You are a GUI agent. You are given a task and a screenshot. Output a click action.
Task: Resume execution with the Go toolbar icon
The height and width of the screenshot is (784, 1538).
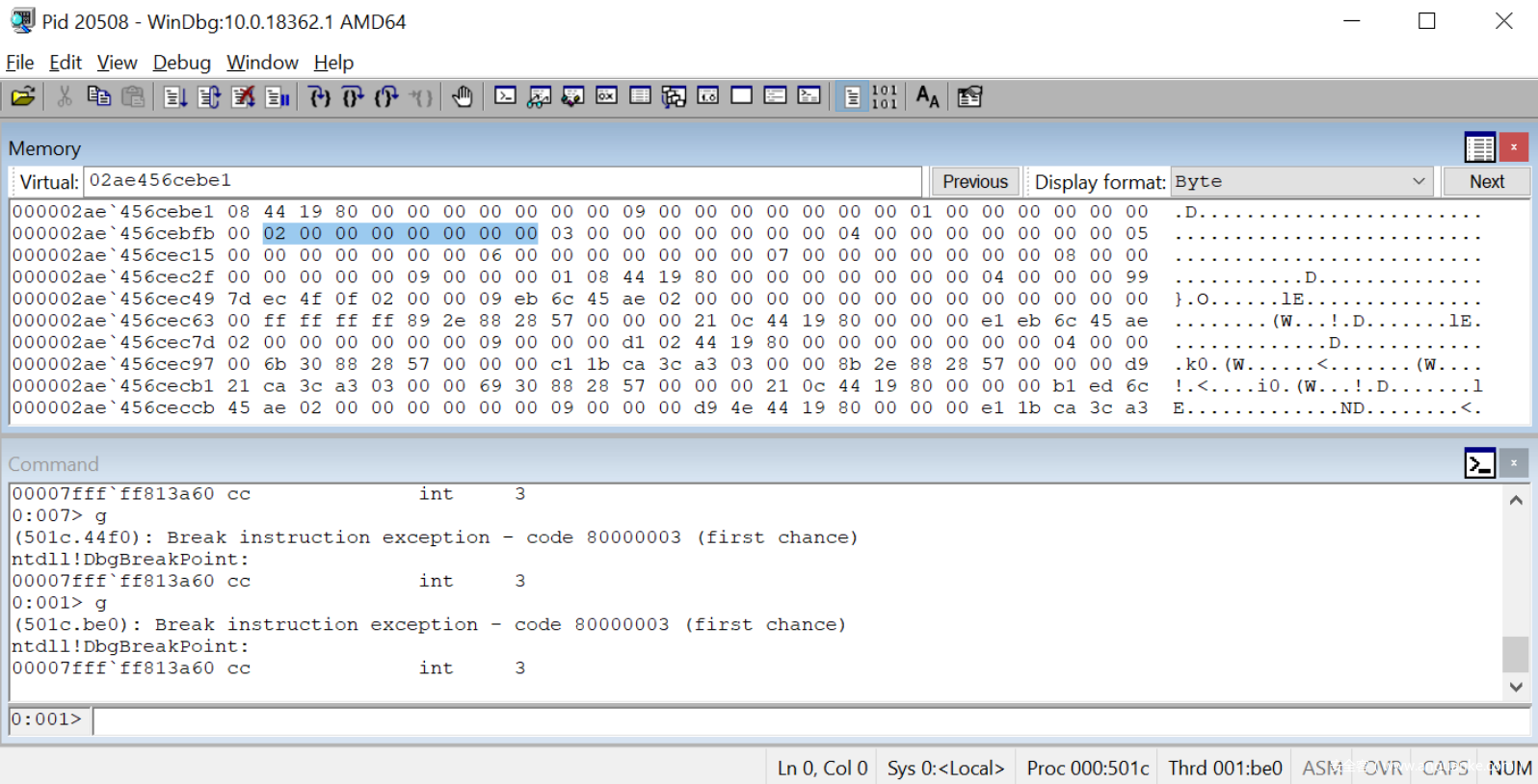(174, 96)
